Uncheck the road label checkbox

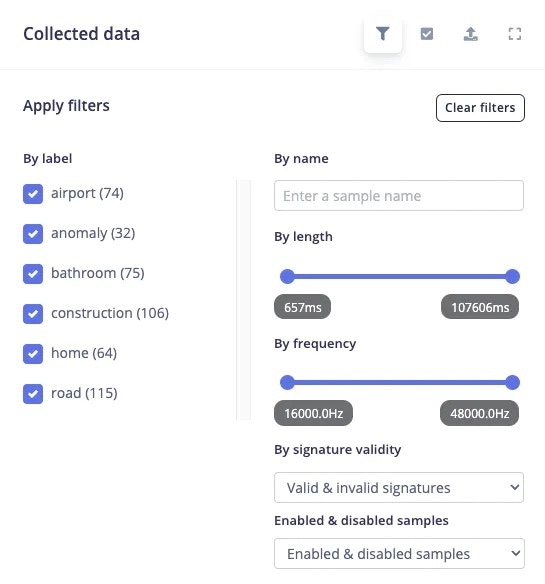point(33,394)
